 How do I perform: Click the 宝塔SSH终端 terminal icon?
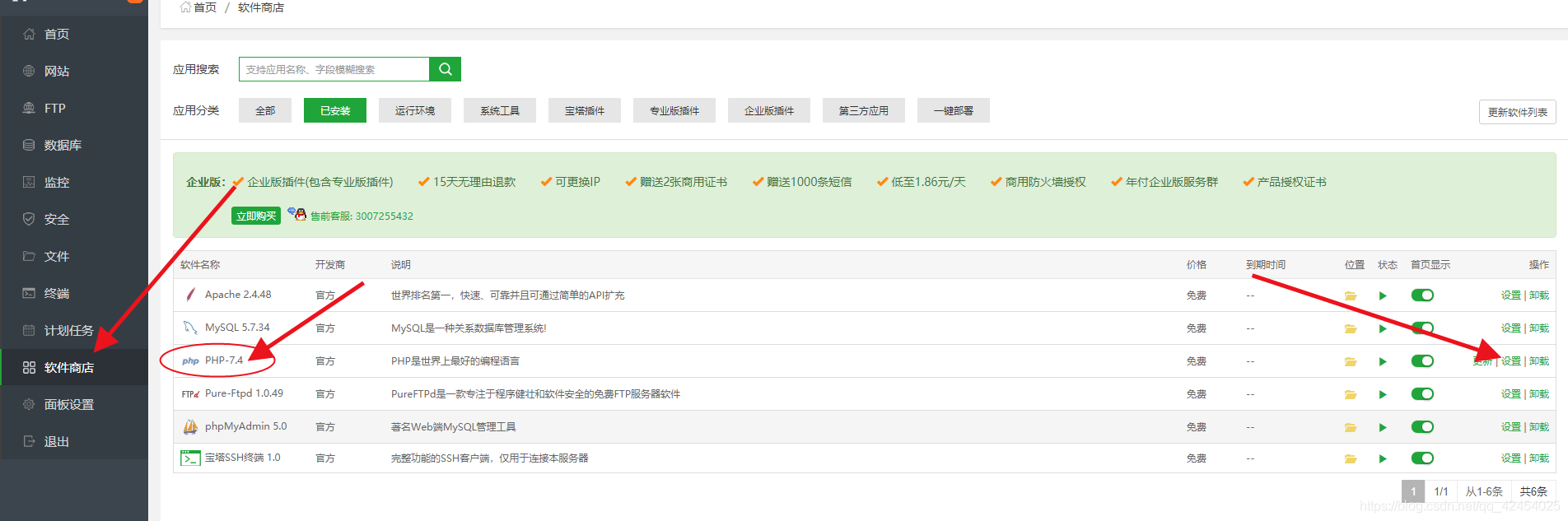(190, 458)
